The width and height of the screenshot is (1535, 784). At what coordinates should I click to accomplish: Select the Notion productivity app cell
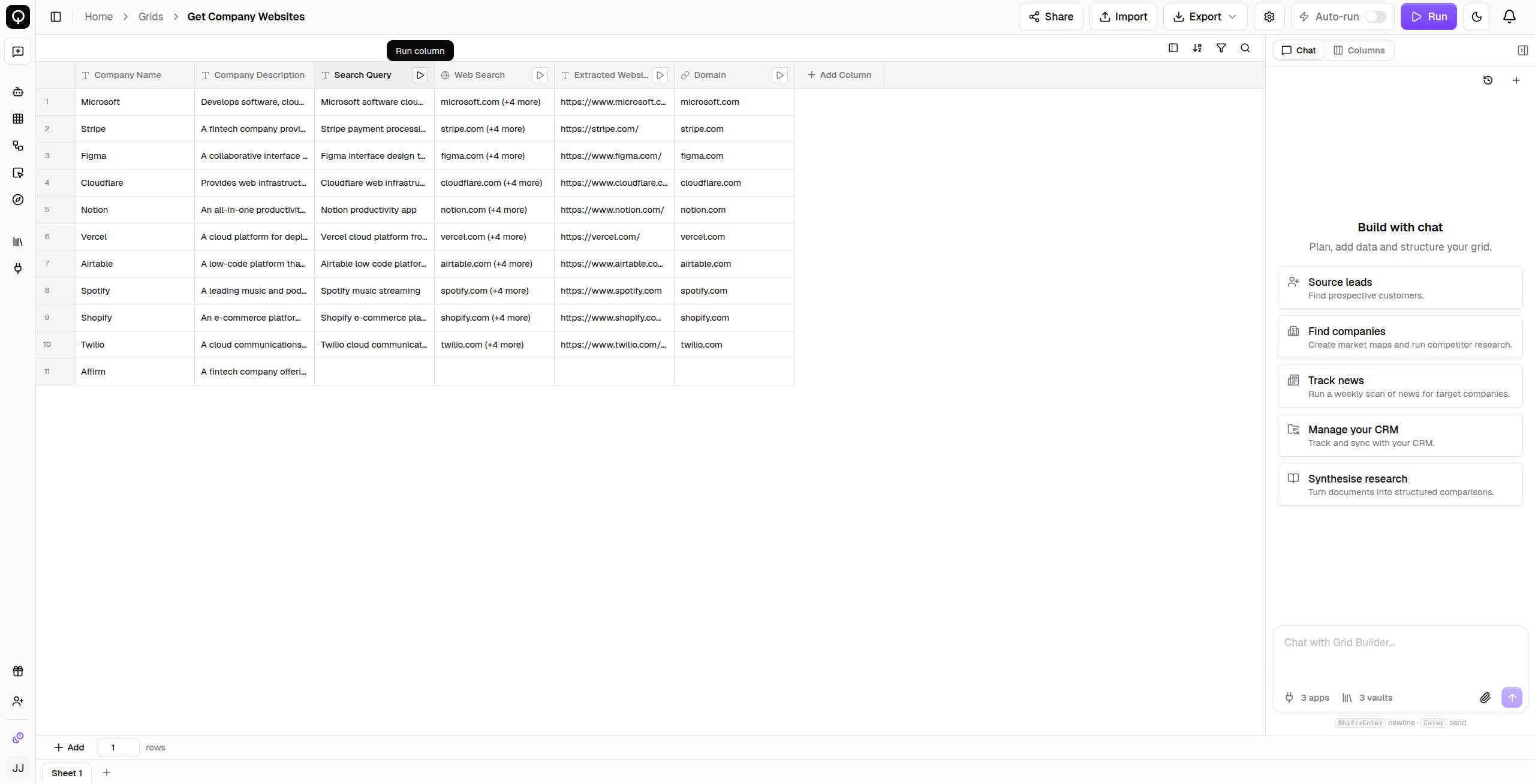(x=374, y=210)
